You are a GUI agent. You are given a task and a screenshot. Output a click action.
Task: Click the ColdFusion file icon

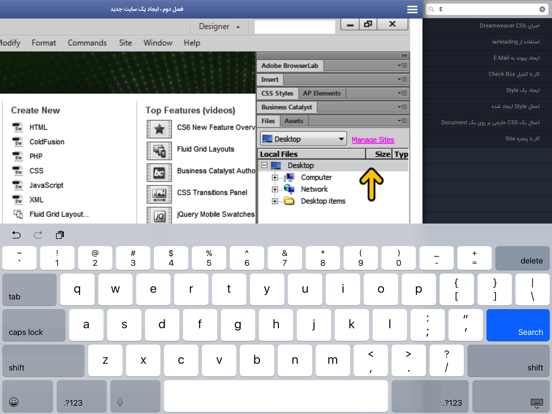coord(18,142)
